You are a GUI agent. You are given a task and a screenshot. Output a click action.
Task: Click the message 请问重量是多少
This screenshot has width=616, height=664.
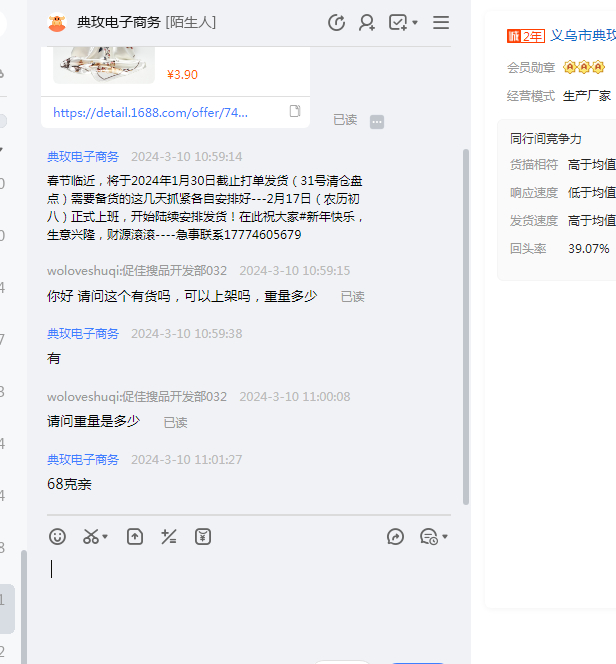[x=93, y=421]
